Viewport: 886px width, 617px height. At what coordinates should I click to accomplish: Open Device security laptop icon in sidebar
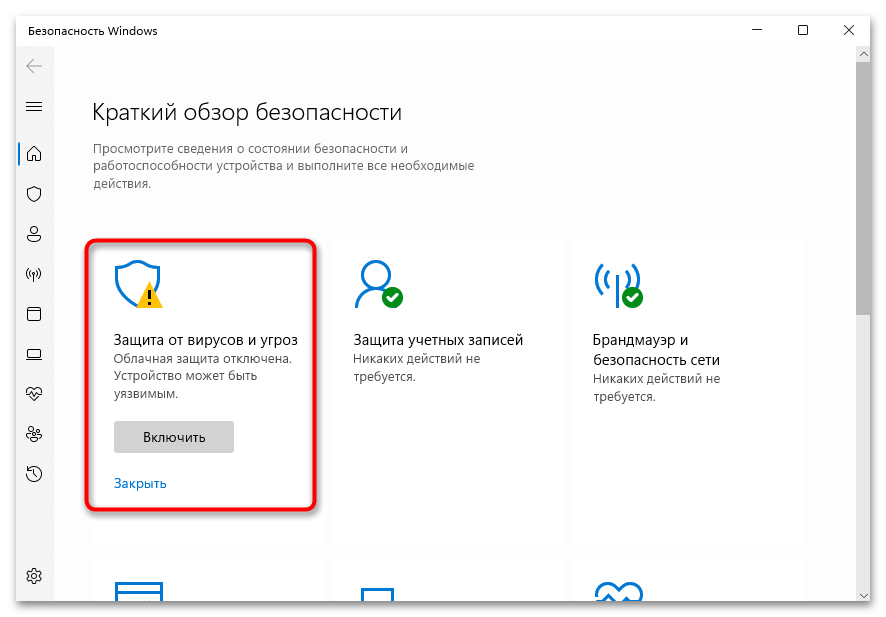click(34, 354)
